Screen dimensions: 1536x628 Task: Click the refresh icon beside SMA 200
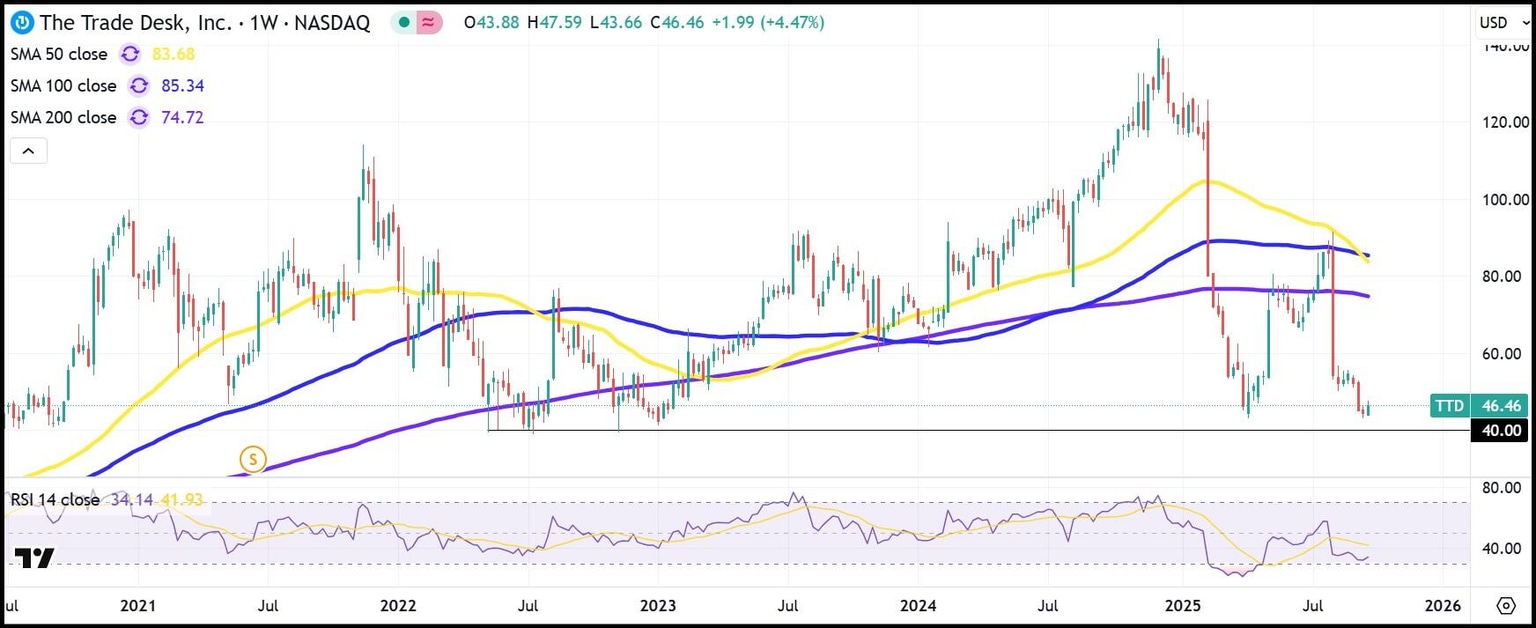(x=138, y=118)
